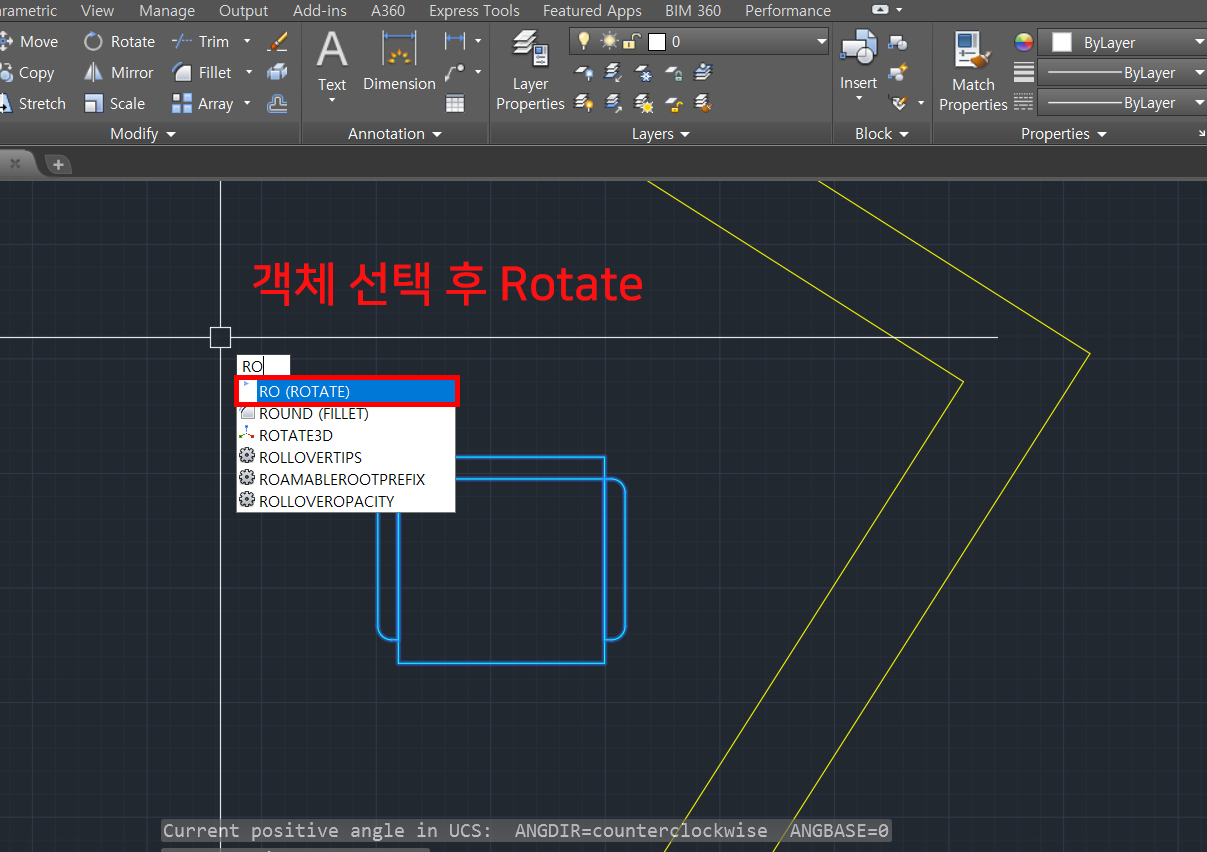Activate the Rotate tool in the ribbon

coord(119,41)
